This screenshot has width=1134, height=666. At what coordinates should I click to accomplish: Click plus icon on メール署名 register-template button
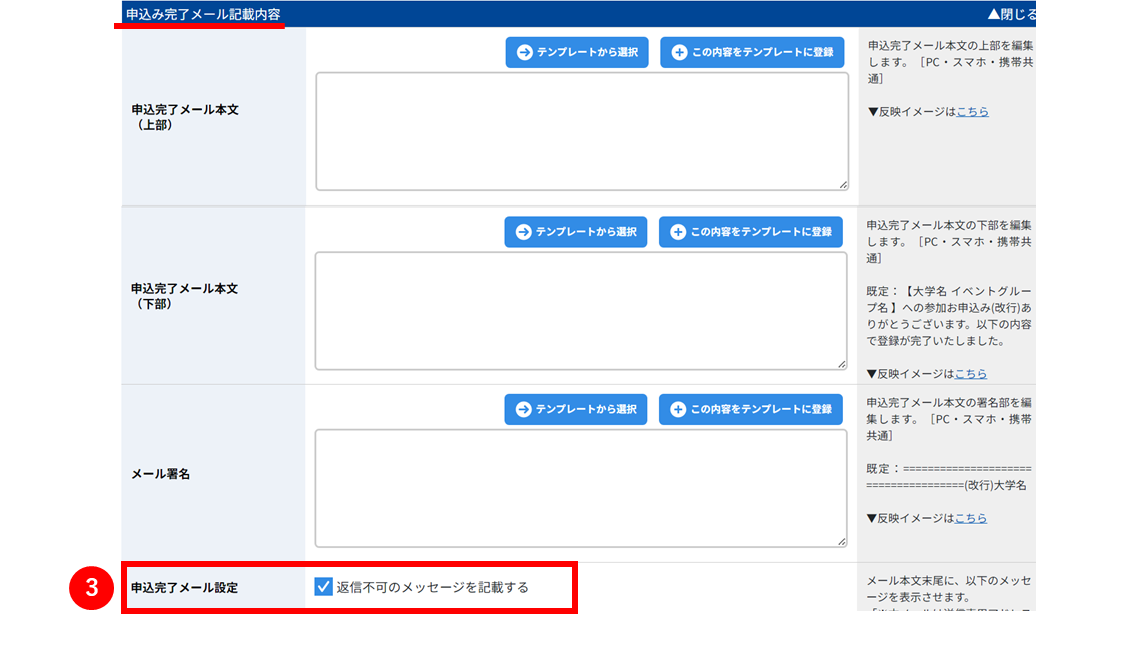(678, 409)
